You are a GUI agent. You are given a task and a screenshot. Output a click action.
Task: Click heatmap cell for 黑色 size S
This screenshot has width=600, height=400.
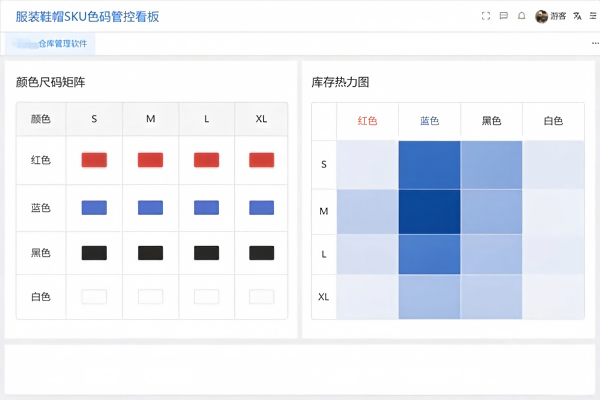491,165
